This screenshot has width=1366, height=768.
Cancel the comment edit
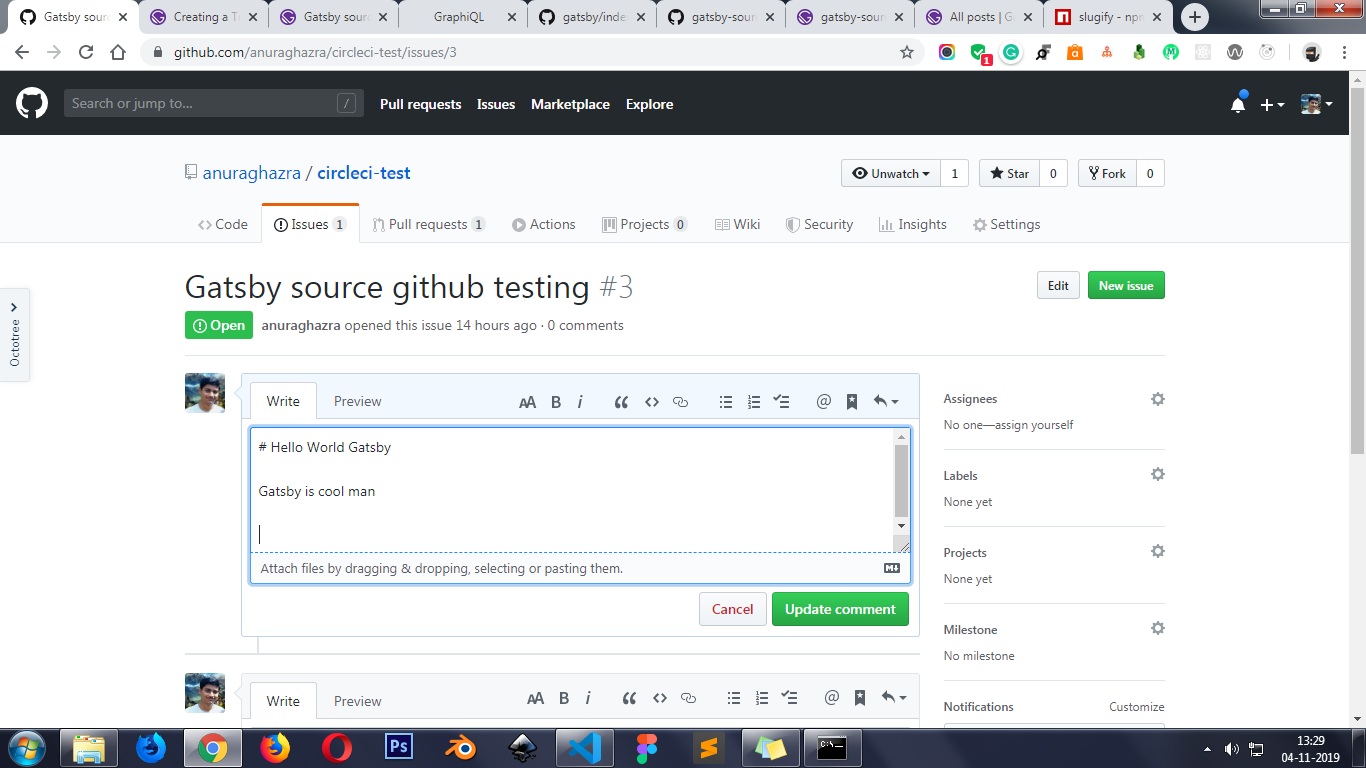[x=732, y=609]
